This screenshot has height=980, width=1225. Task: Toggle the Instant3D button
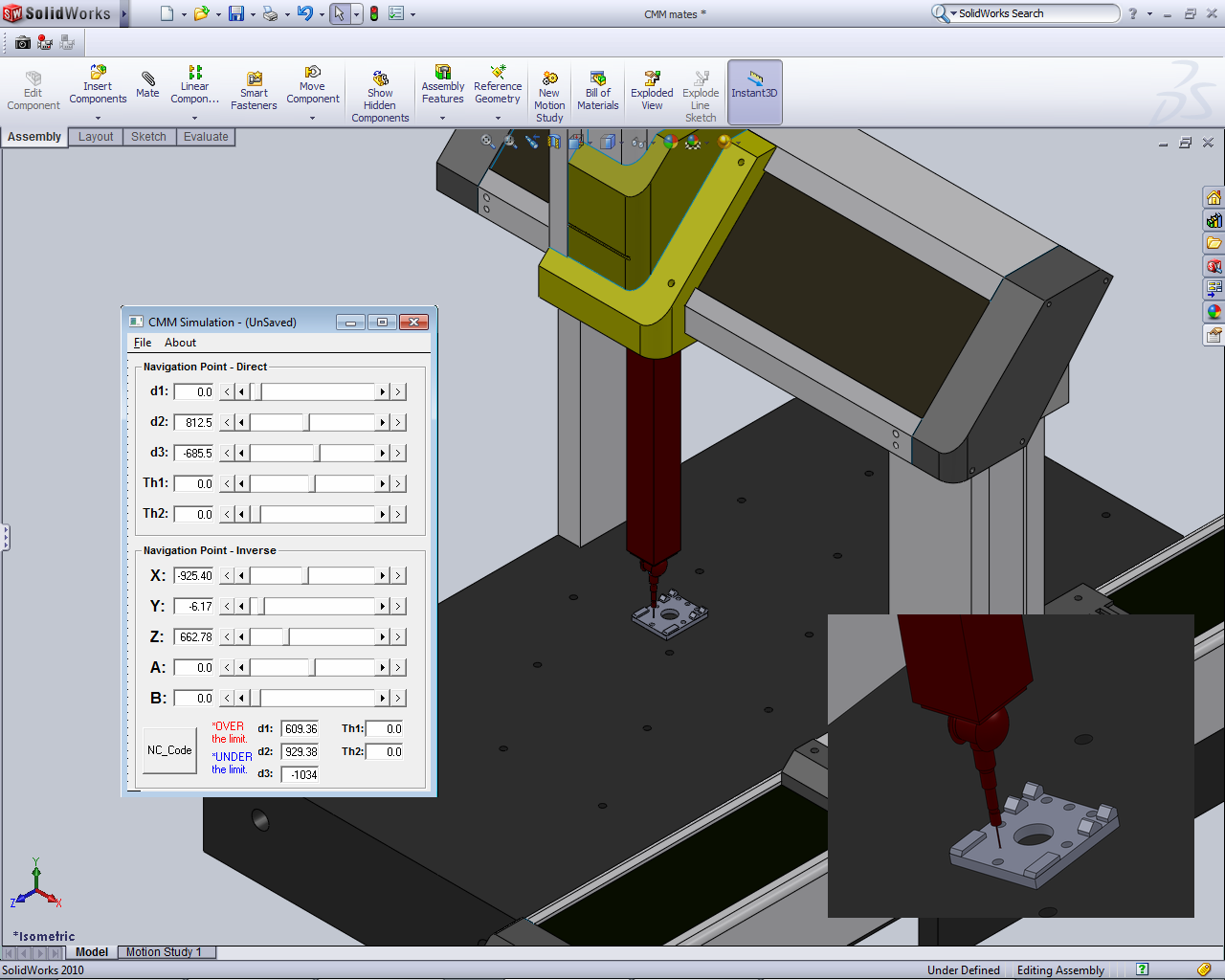754,92
